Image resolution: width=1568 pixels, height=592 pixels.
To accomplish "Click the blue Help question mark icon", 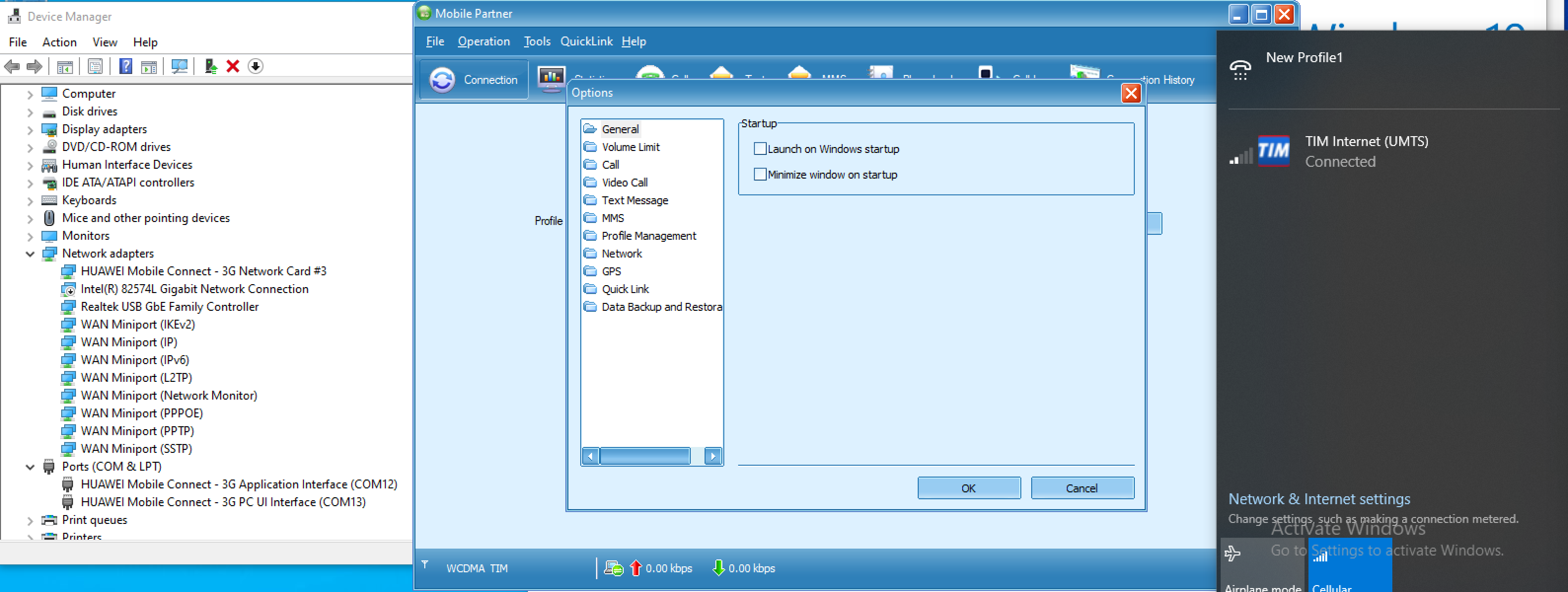I will coord(125,66).
